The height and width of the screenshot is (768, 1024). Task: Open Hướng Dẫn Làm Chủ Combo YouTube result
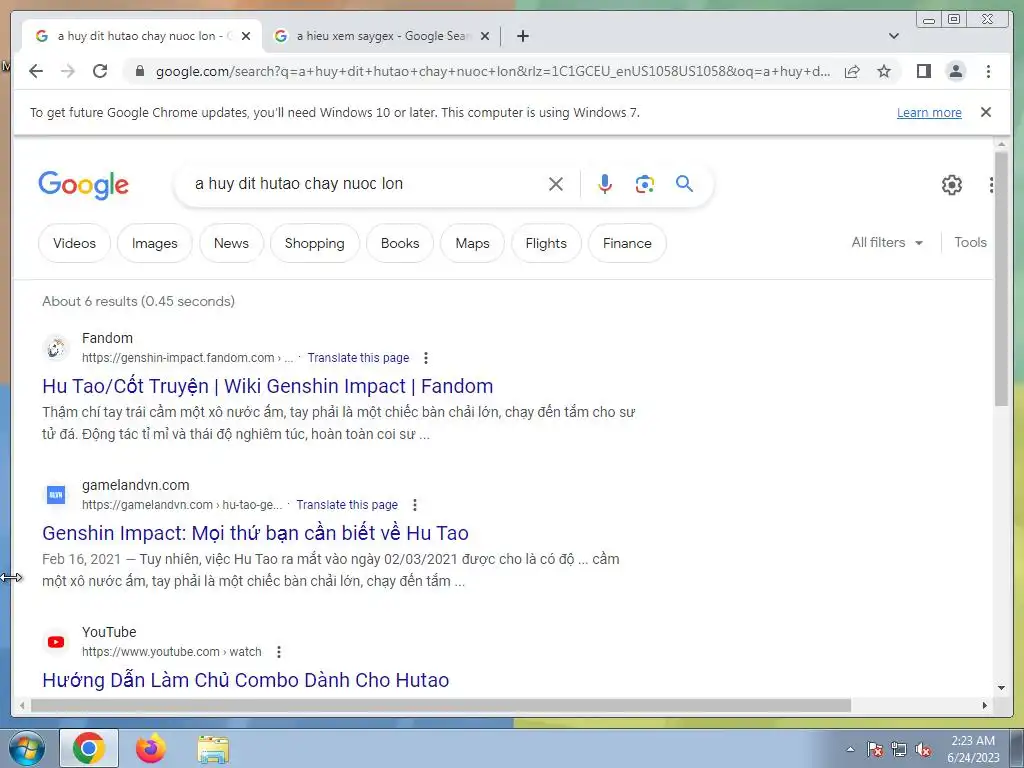click(246, 680)
